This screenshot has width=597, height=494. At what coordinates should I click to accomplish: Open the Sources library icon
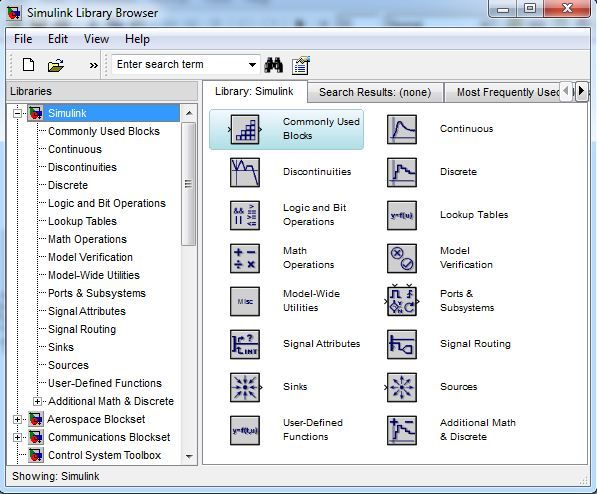(x=402, y=388)
